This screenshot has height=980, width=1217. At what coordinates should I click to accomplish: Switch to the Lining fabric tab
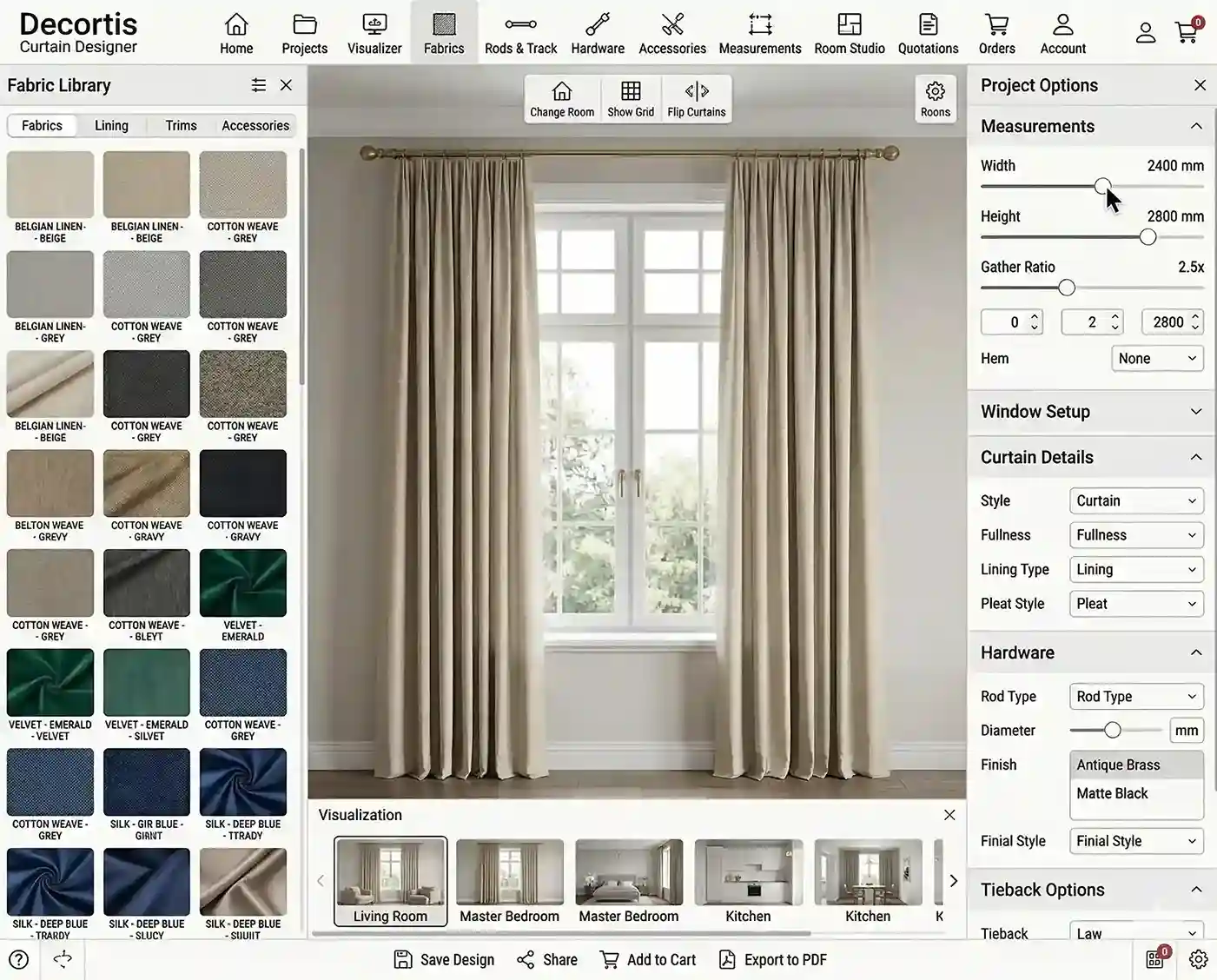pos(111,125)
